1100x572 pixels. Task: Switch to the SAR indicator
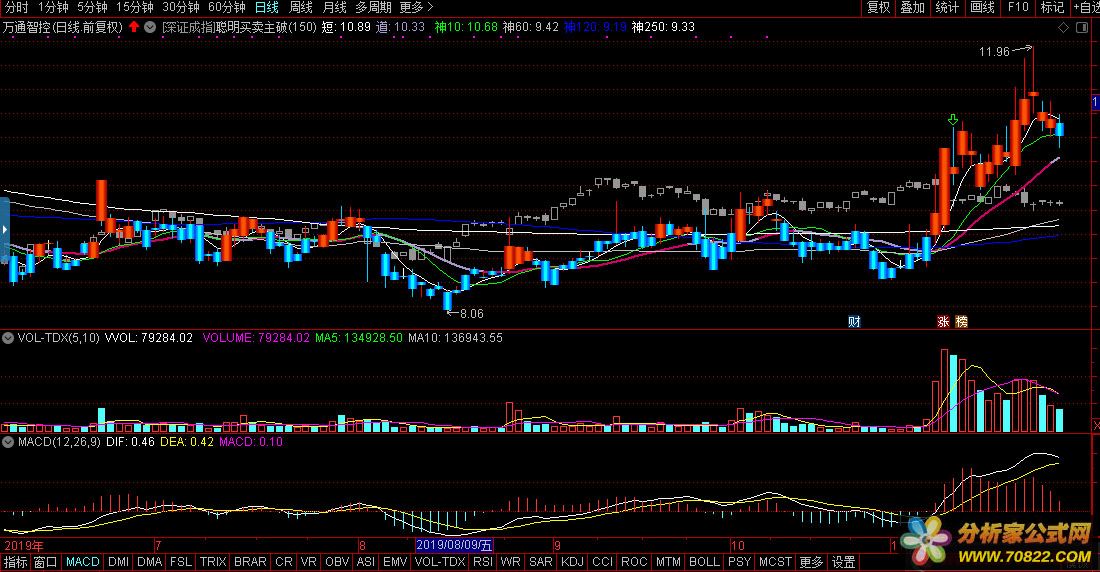pos(541,562)
